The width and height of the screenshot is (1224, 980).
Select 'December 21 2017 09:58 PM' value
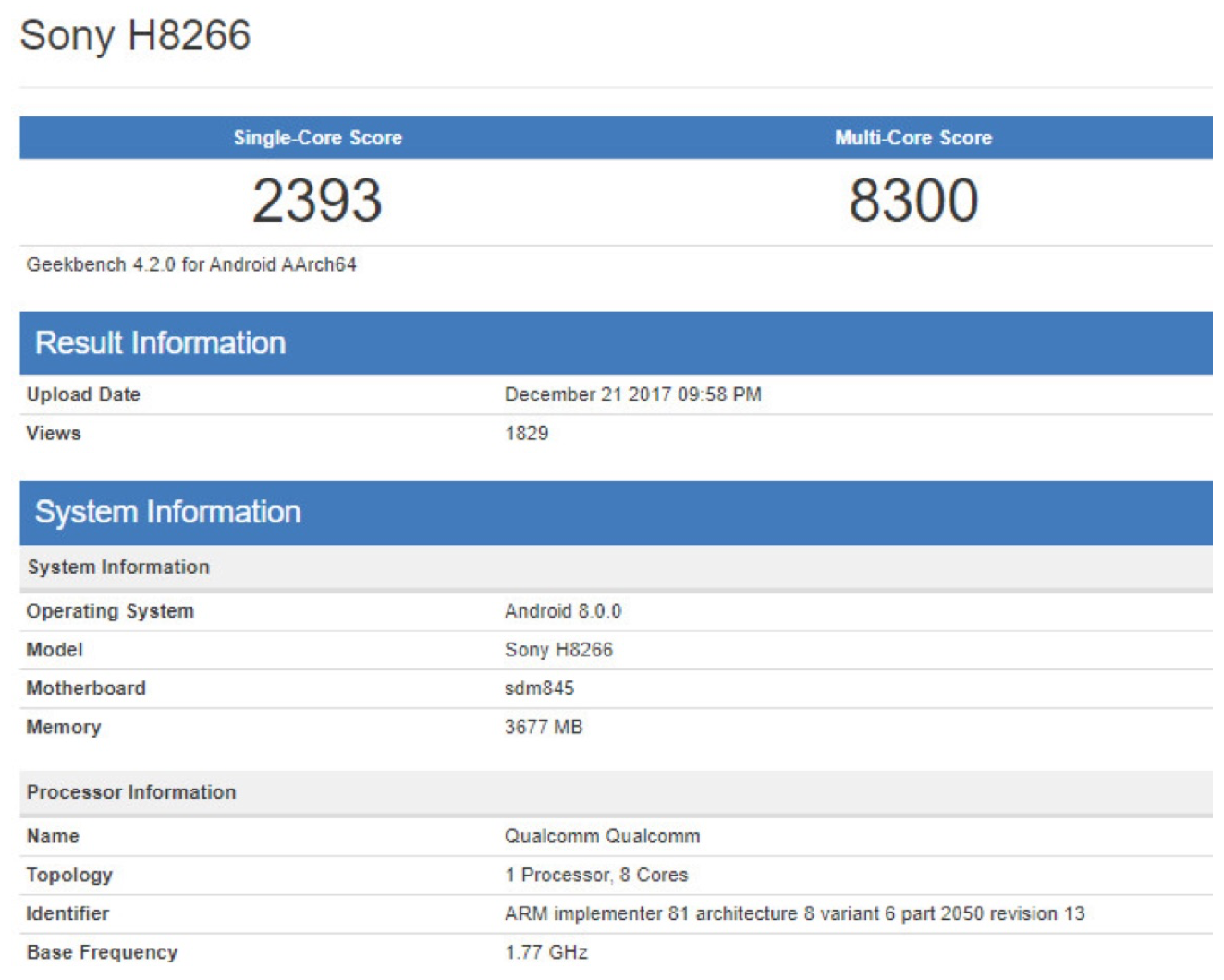pyautogui.click(x=633, y=395)
